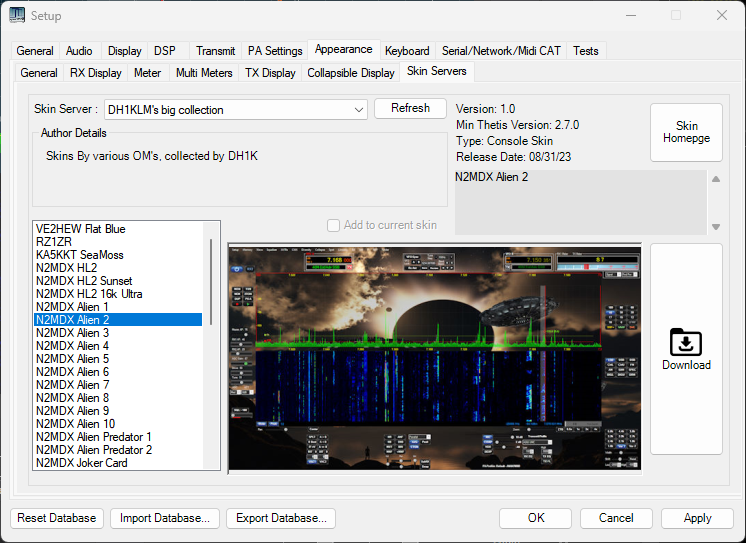Switch to the Tests tab
Screen dimensions: 746x543
586,51
